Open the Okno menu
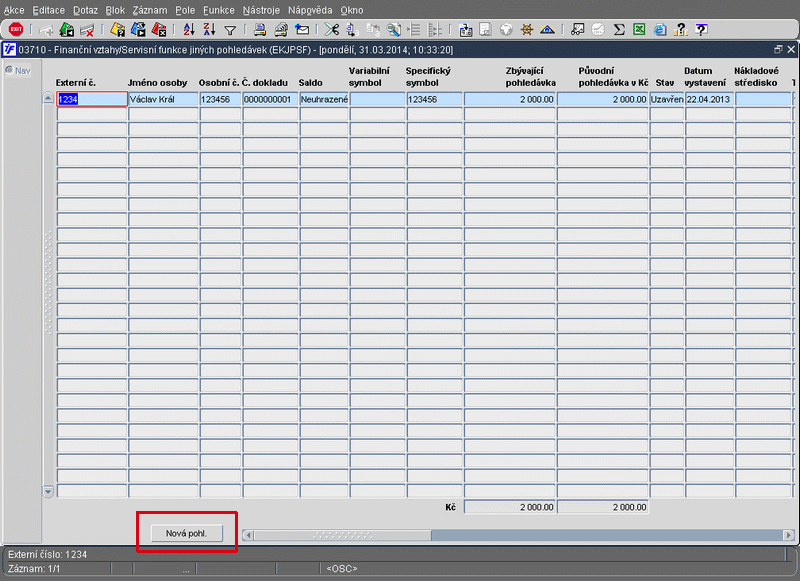This screenshot has width=800, height=581. click(x=352, y=10)
